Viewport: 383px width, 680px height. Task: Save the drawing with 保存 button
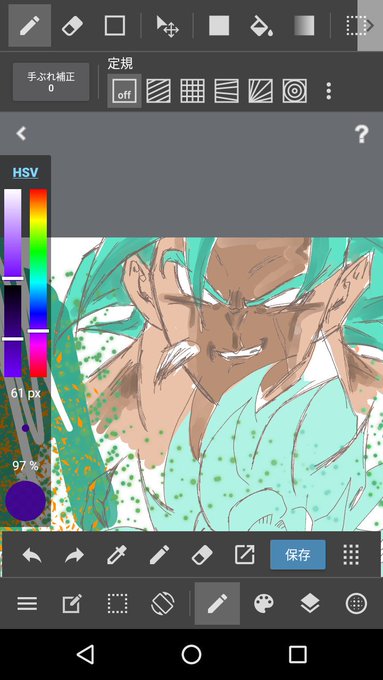pos(298,555)
